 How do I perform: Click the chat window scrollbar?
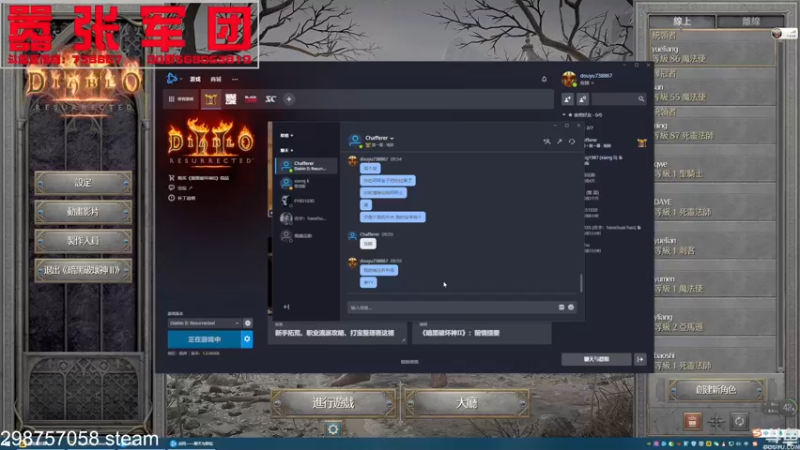click(x=581, y=283)
